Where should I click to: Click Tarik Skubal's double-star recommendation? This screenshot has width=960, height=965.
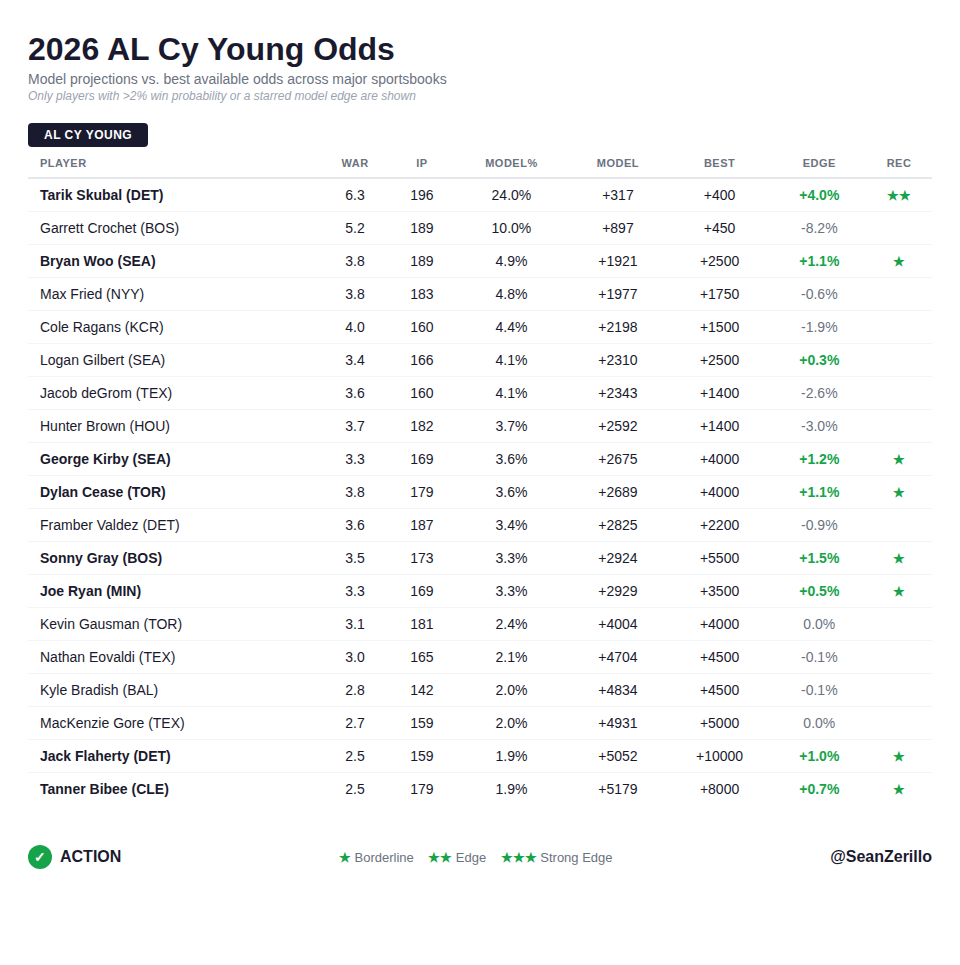(x=898, y=196)
